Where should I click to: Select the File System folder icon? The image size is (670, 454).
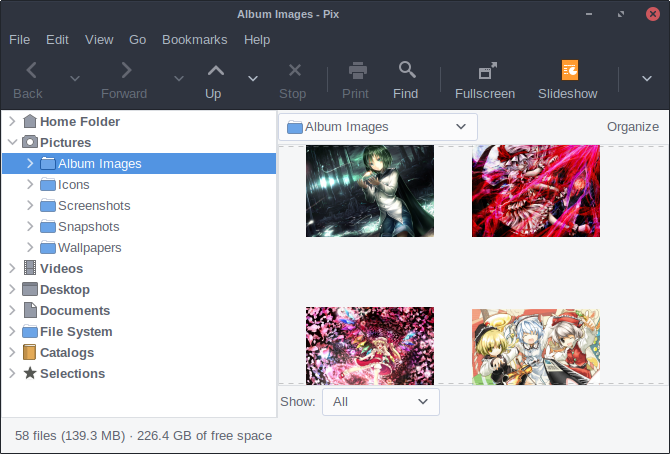point(29,332)
